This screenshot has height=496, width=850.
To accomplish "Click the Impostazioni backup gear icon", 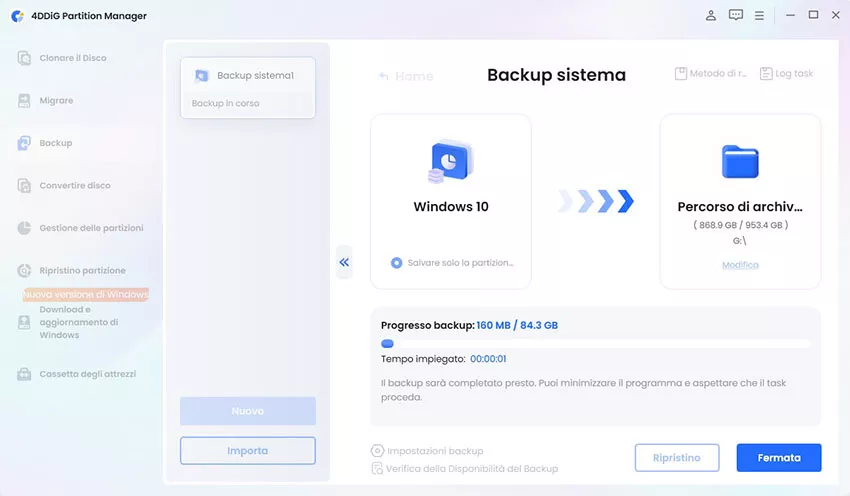I will coord(377,451).
